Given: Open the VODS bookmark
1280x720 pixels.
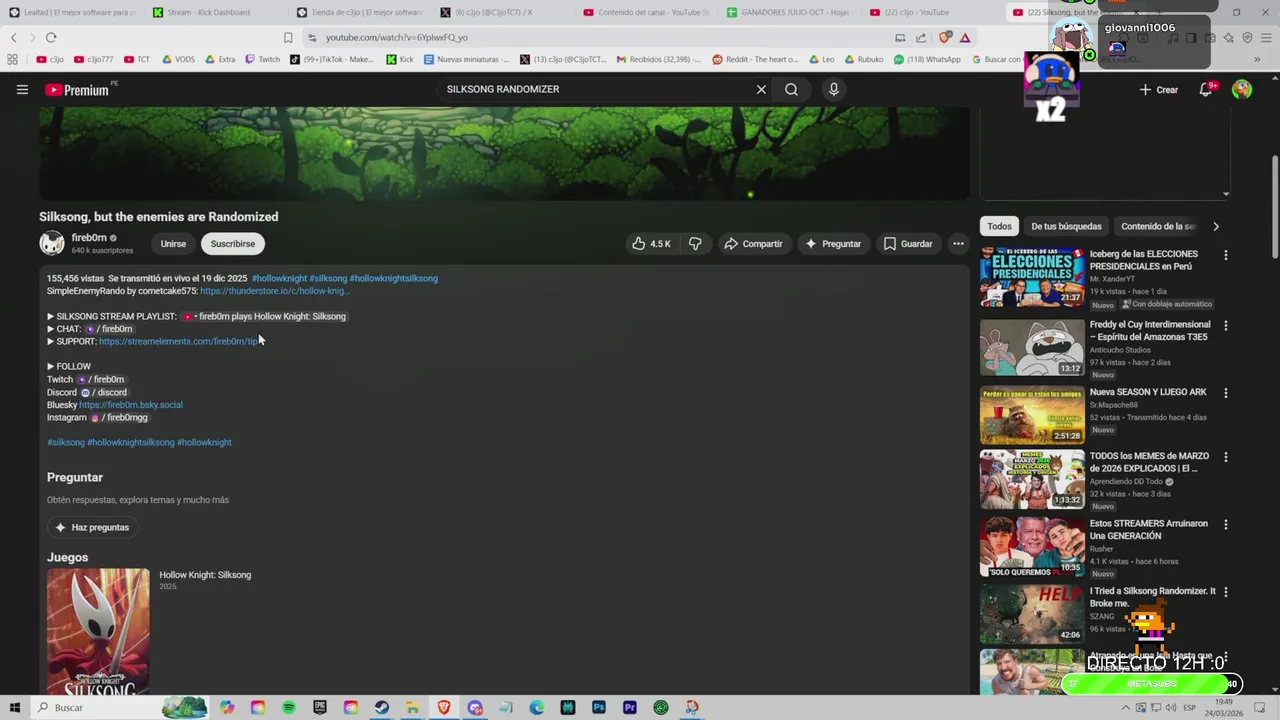Looking at the screenshot, I should pyautogui.click(x=178, y=59).
